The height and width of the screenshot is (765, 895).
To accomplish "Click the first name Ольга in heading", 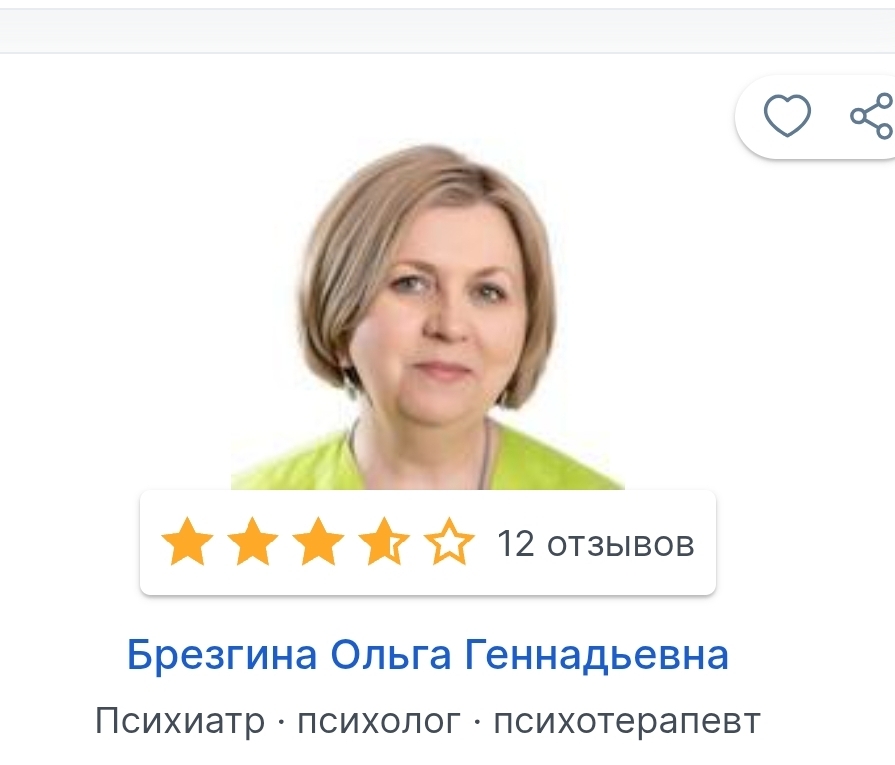I will [391, 655].
